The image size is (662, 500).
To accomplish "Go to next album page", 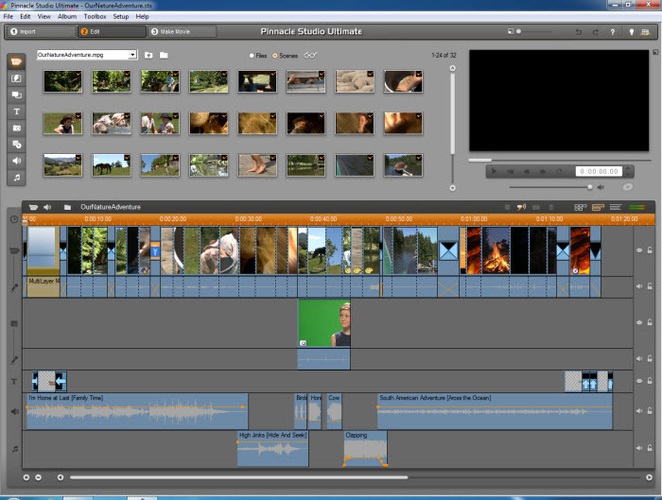I will (452, 188).
